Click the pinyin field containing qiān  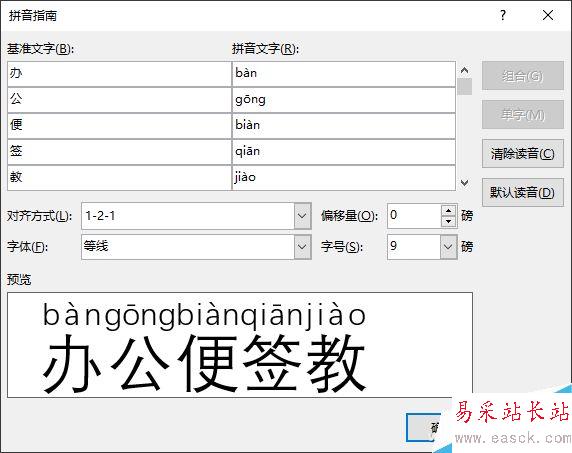(x=344, y=152)
